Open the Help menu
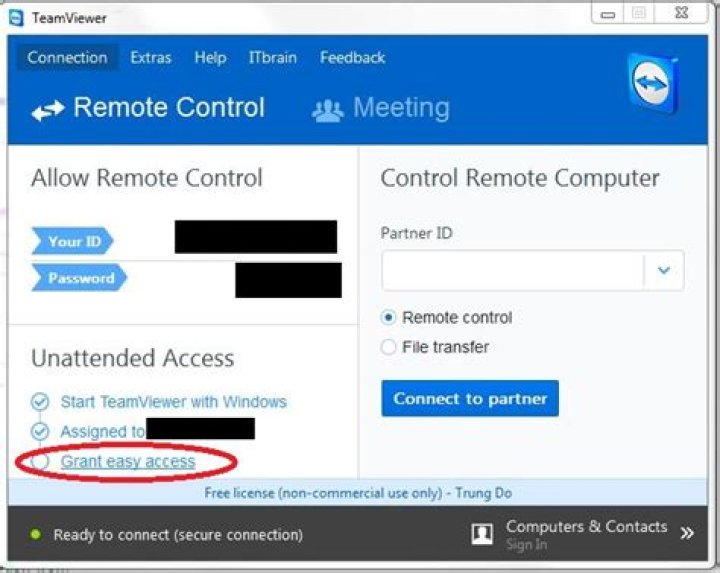Screen dimensions: 720x573 point(210,58)
